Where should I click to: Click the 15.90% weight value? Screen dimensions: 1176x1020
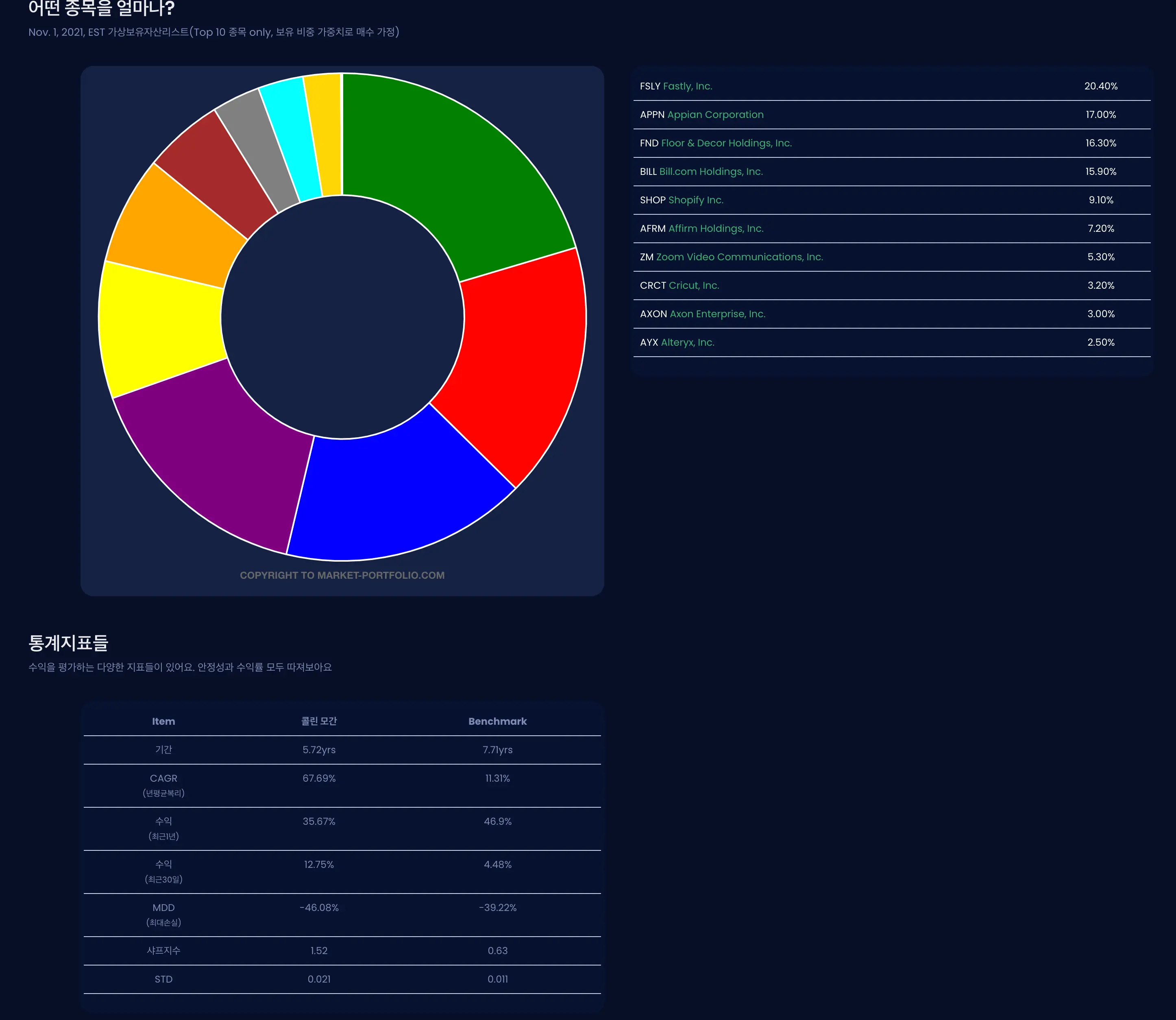tap(1101, 171)
